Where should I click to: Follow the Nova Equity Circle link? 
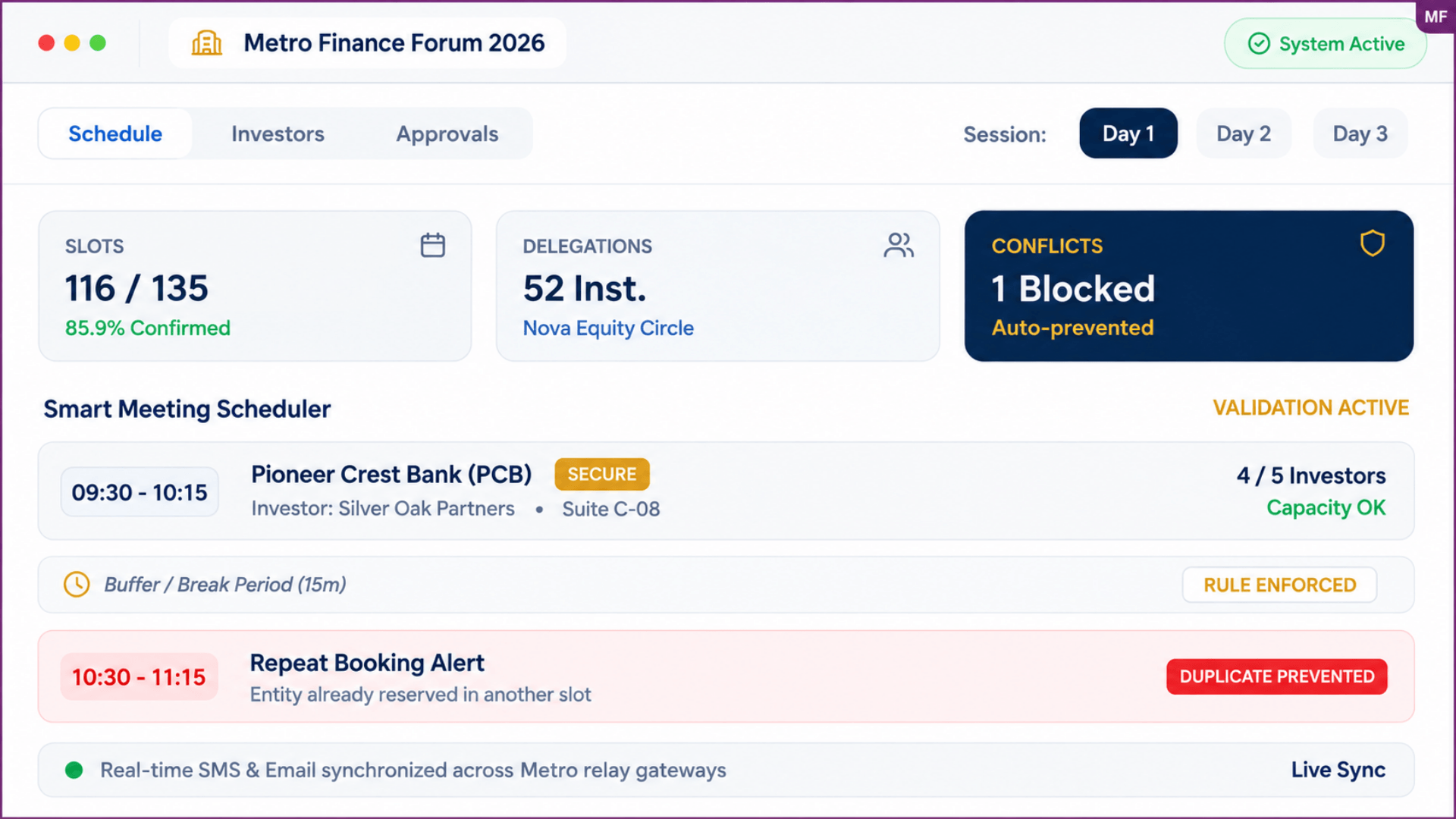pyautogui.click(x=608, y=328)
